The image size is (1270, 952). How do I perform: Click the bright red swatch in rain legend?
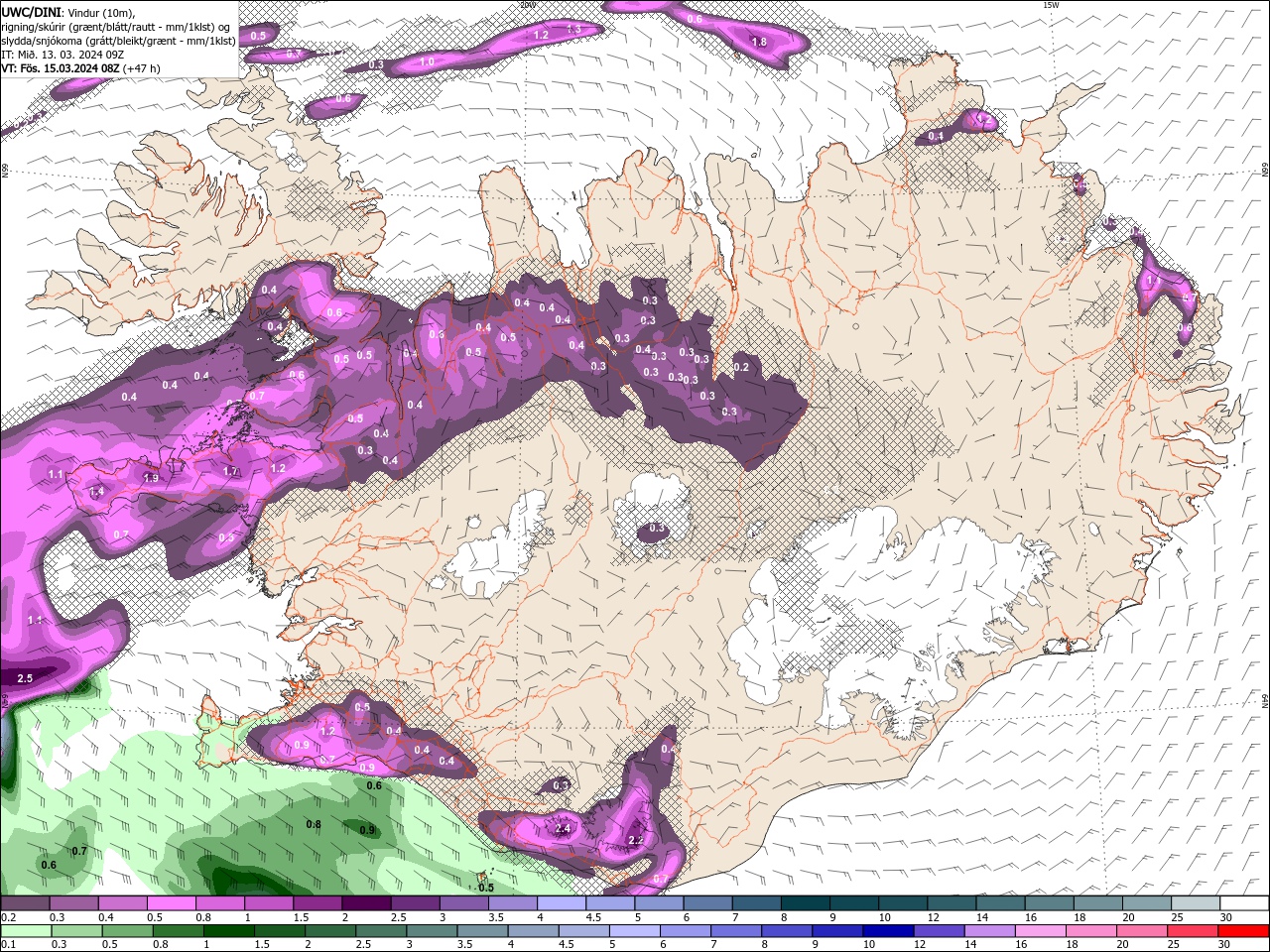coord(1244,931)
